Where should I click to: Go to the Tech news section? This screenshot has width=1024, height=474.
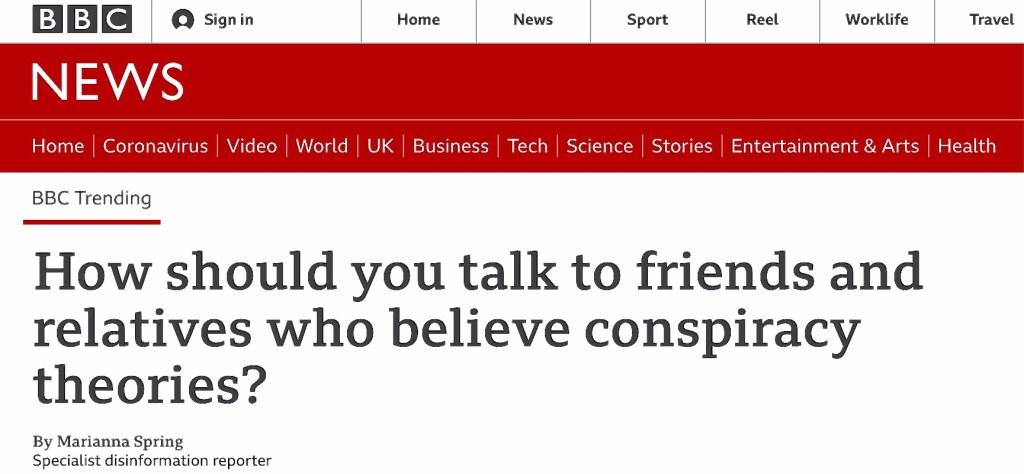coord(527,146)
